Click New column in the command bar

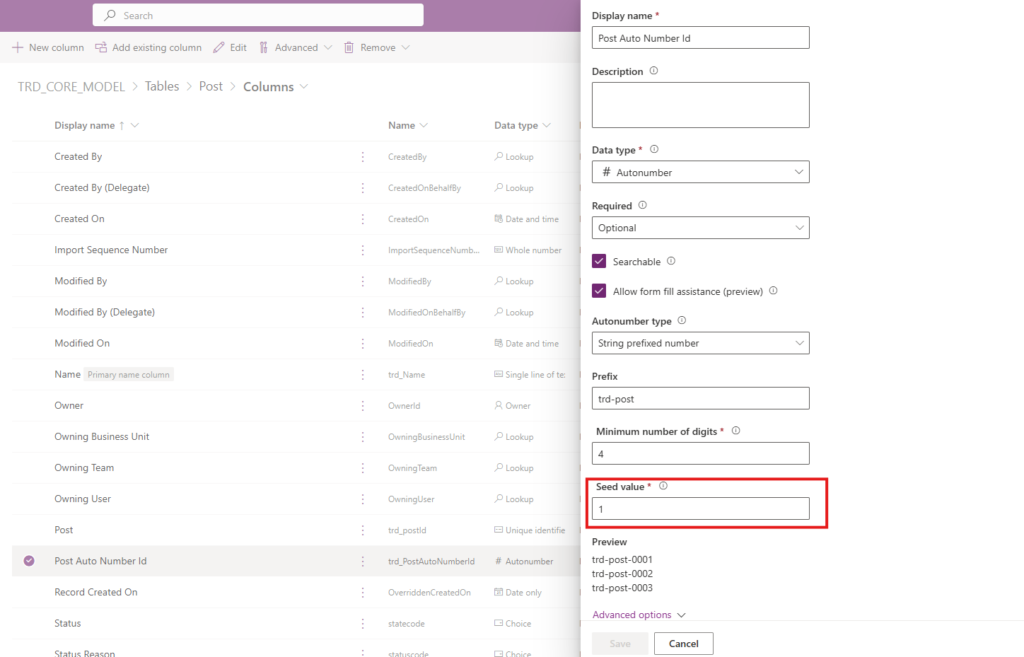[x=48, y=47]
